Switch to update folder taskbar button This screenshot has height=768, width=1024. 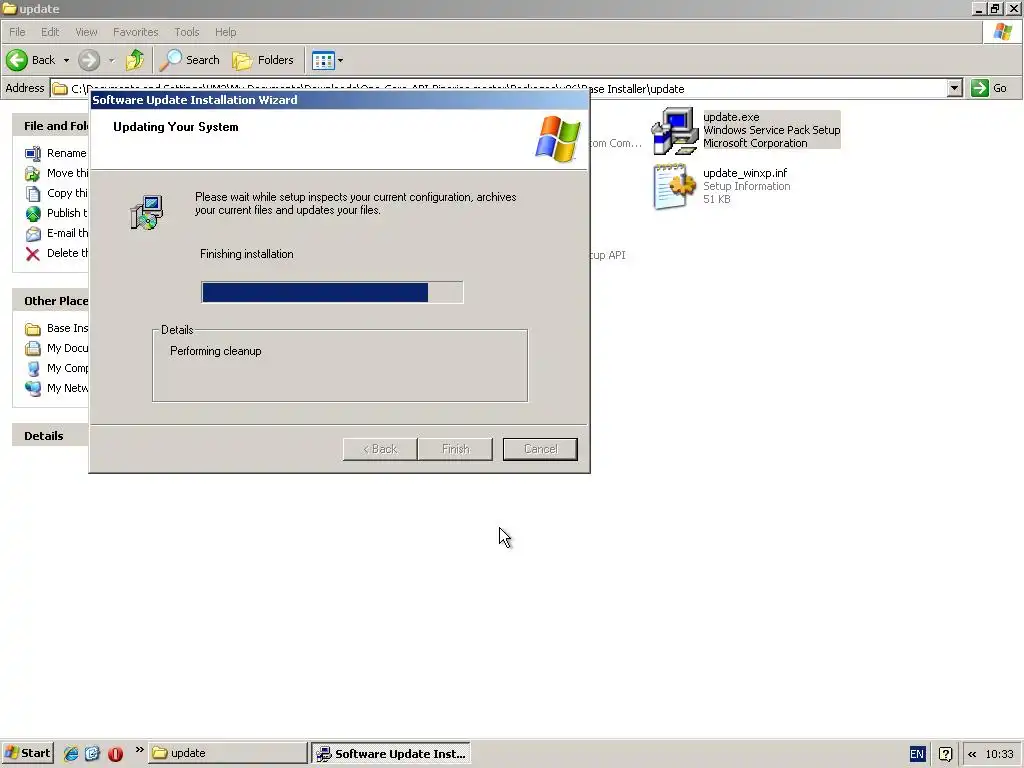coord(227,753)
